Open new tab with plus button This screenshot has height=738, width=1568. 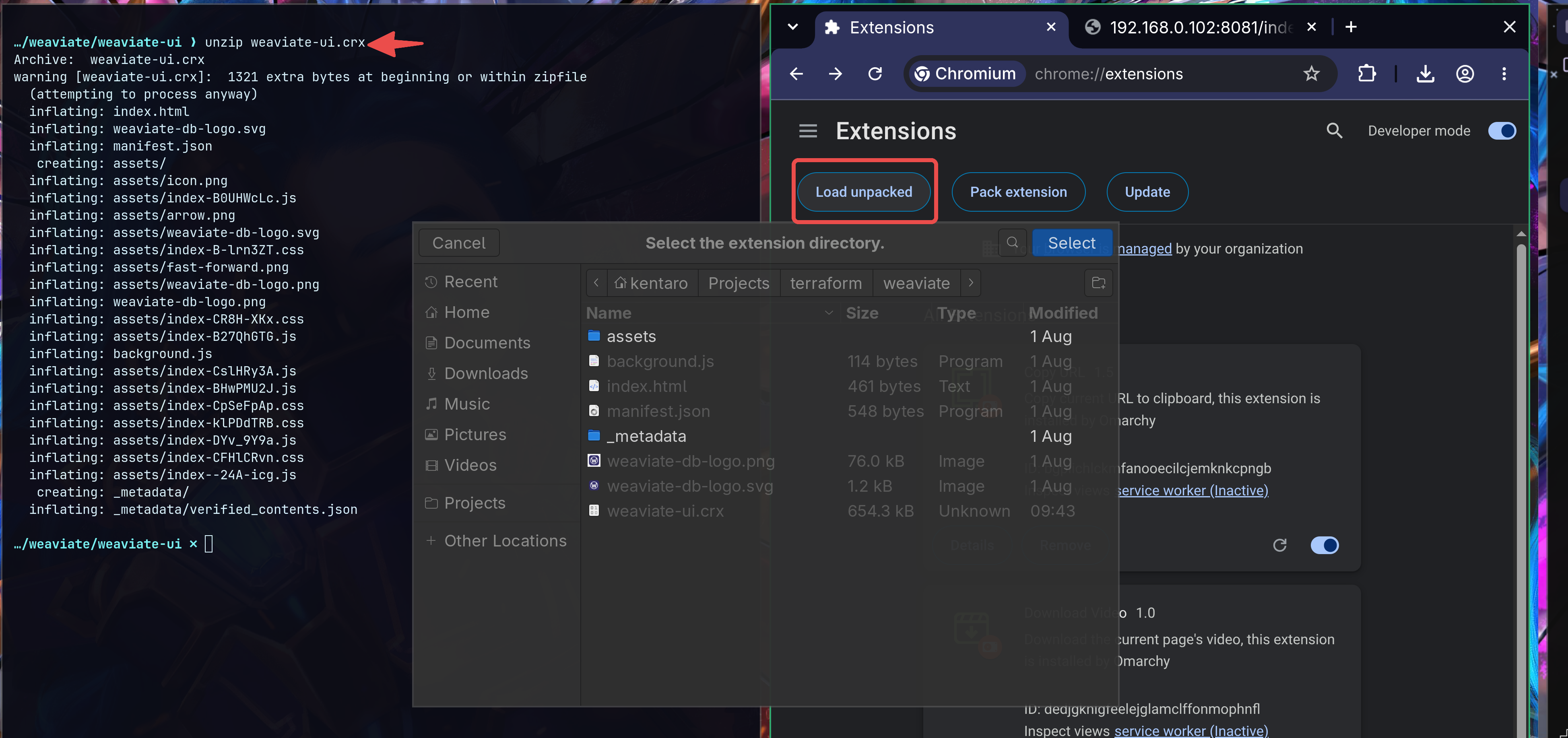coord(1351,27)
